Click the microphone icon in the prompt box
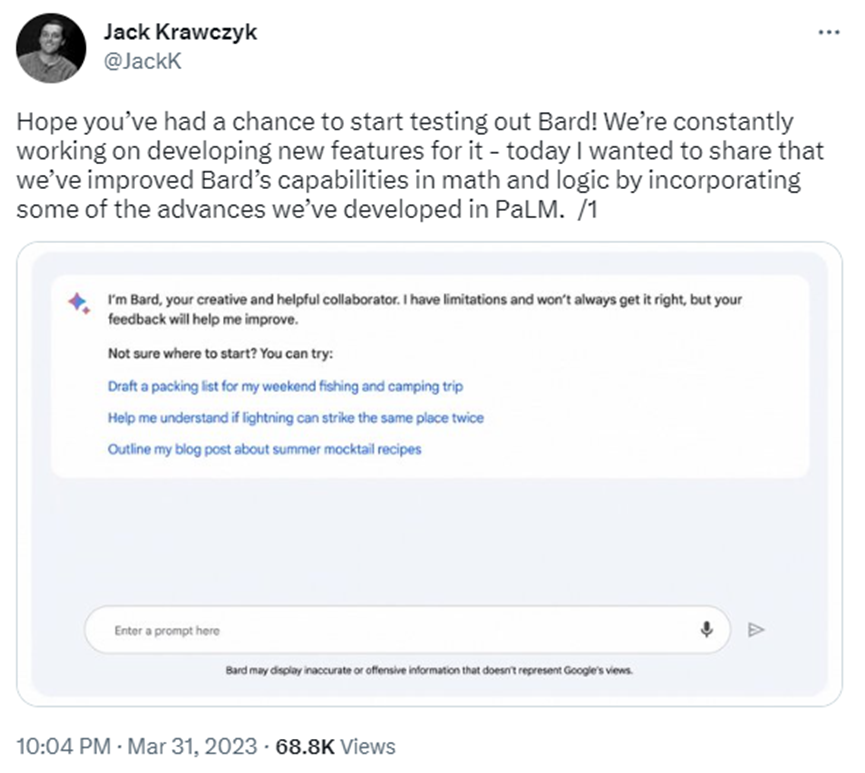865x773 pixels. (706, 629)
